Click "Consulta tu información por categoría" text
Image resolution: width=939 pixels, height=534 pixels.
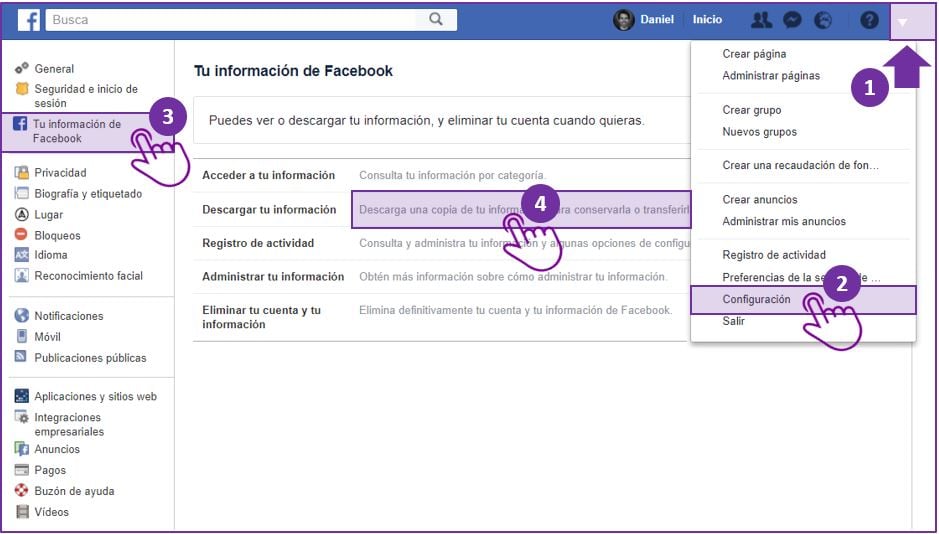[452, 175]
